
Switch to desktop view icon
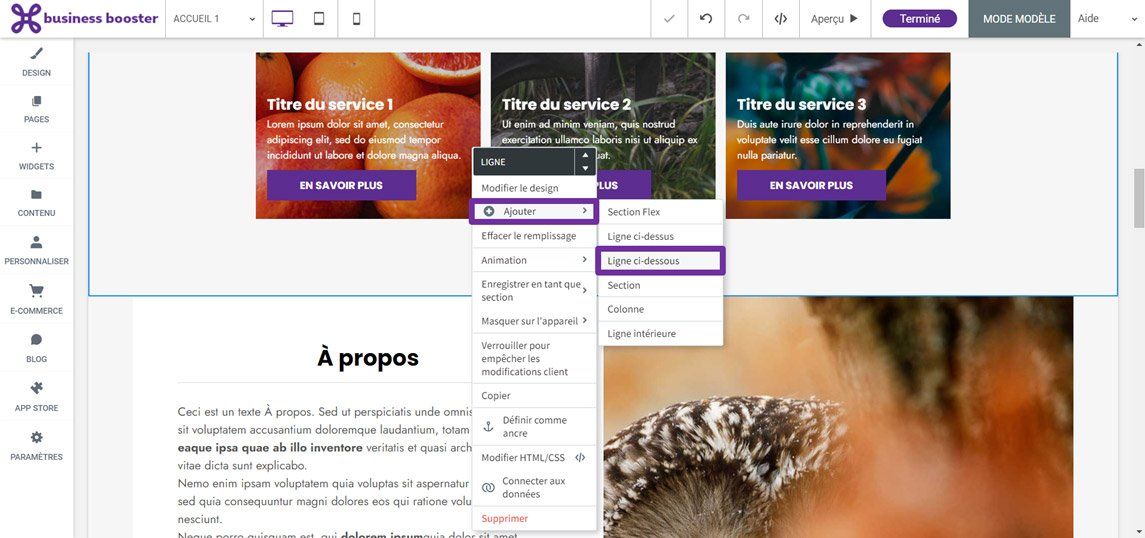point(282,19)
